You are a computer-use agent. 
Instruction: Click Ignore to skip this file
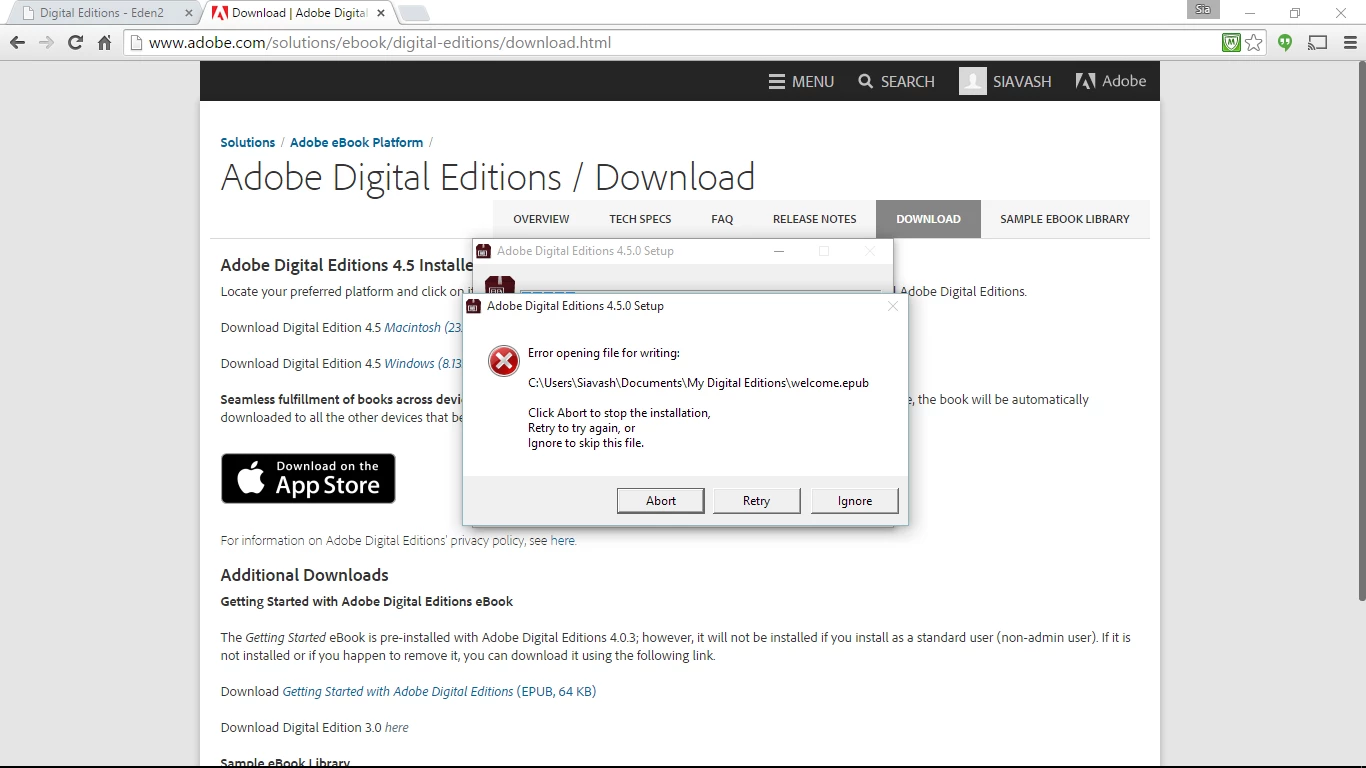[855, 501]
